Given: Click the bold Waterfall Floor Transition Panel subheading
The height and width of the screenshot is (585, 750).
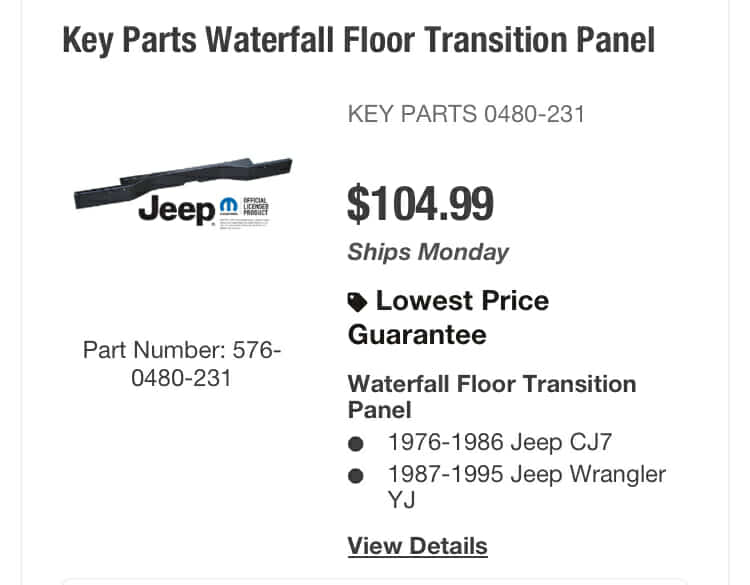Looking at the screenshot, I should tap(491, 396).
